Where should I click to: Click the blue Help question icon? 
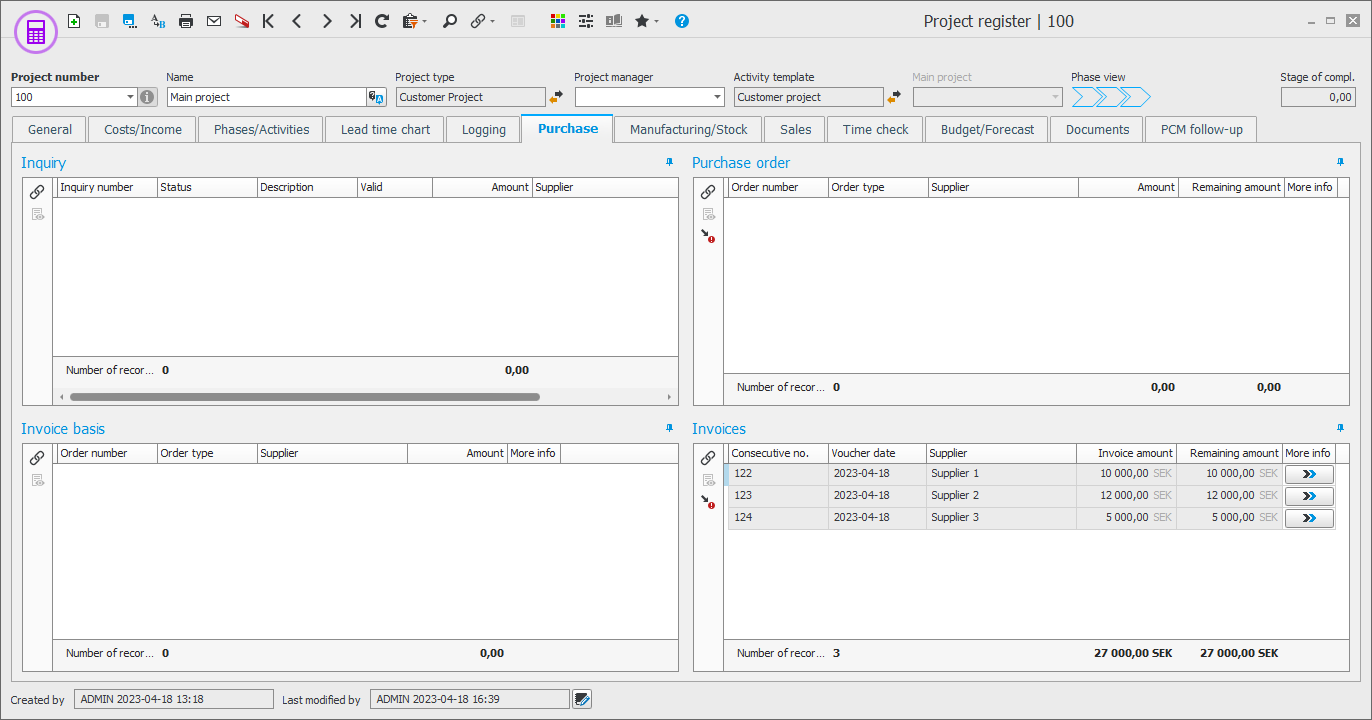(682, 20)
